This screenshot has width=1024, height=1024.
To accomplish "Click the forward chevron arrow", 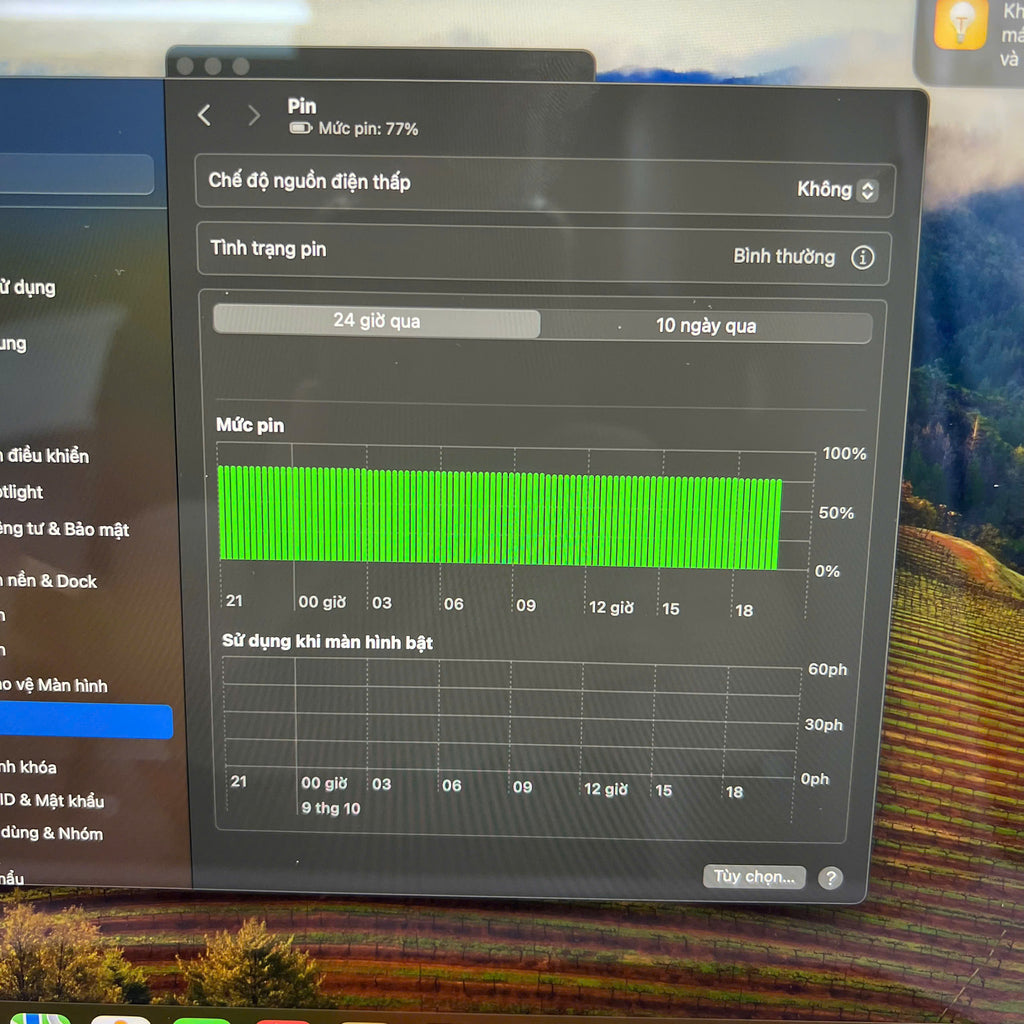I will (253, 116).
